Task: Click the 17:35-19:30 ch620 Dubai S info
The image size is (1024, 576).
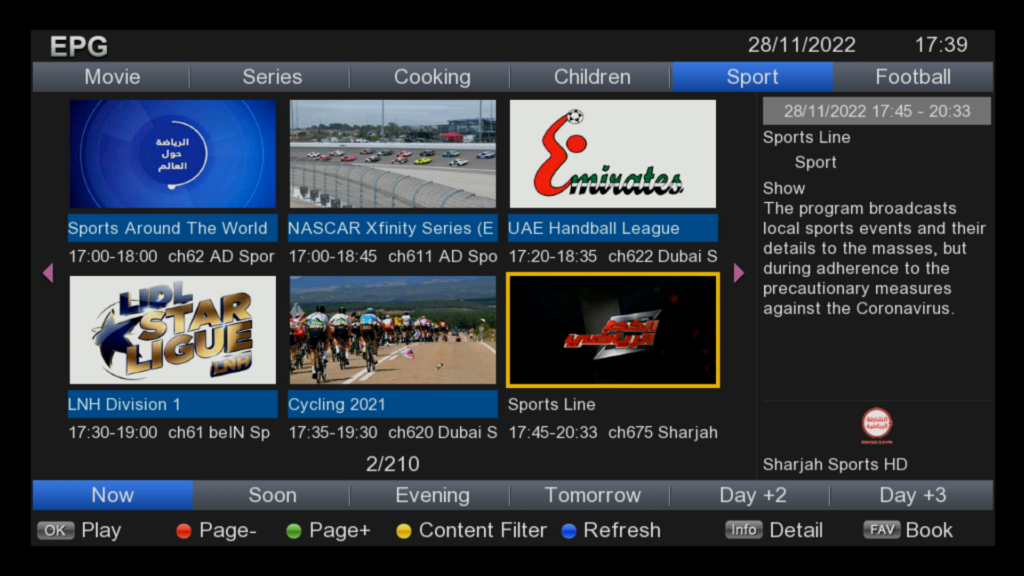Action: [392, 432]
